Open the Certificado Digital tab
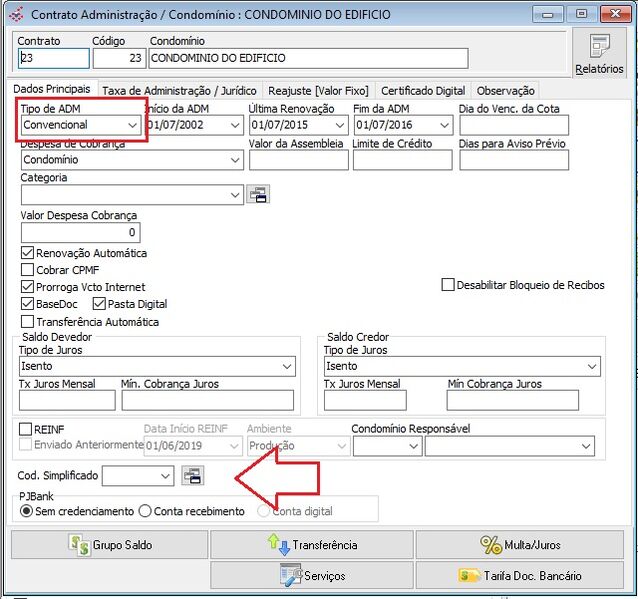 [422, 90]
